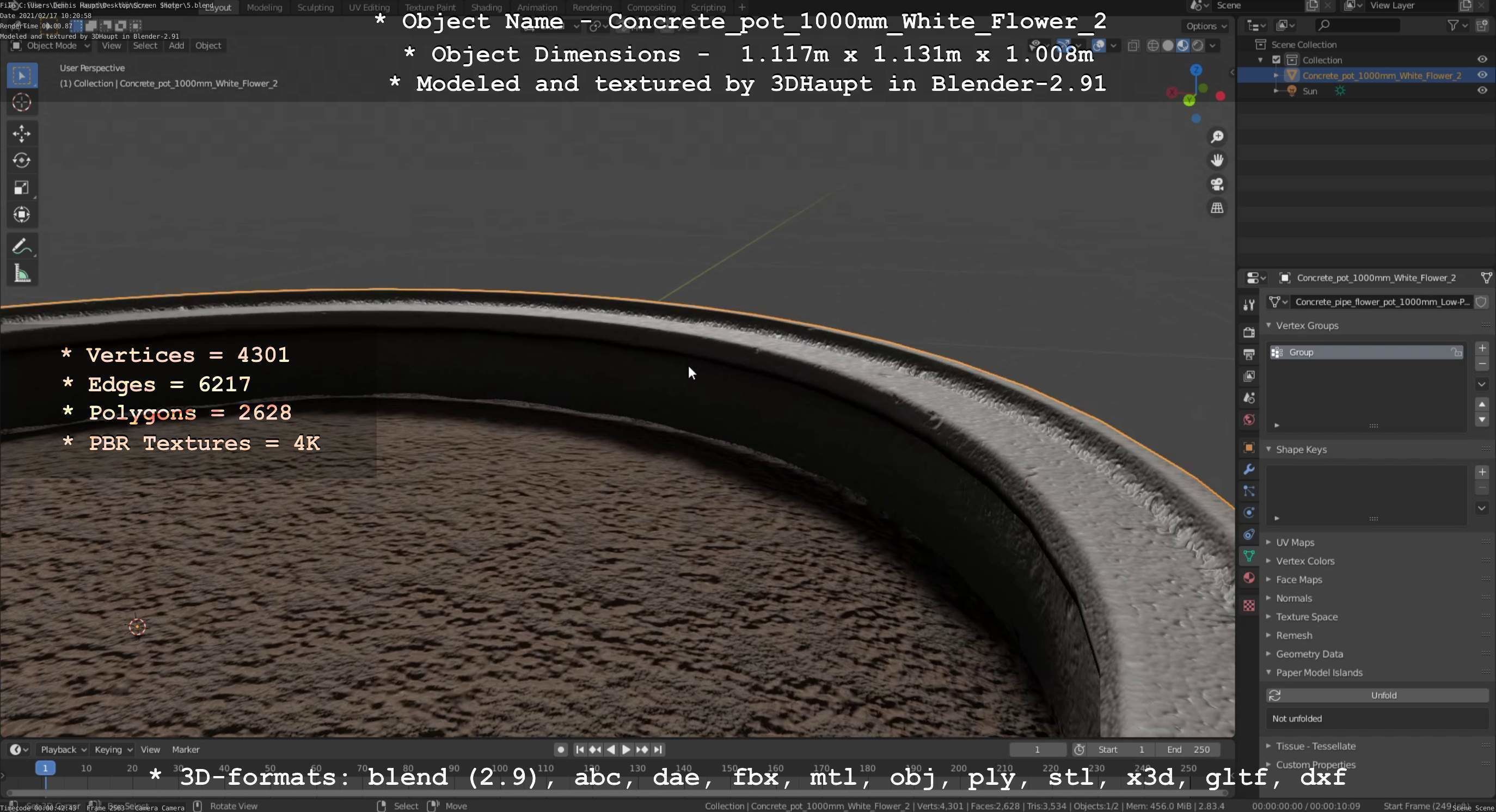1496x812 pixels.
Task: Open Texture properties checker tab
Action: 1249,605
